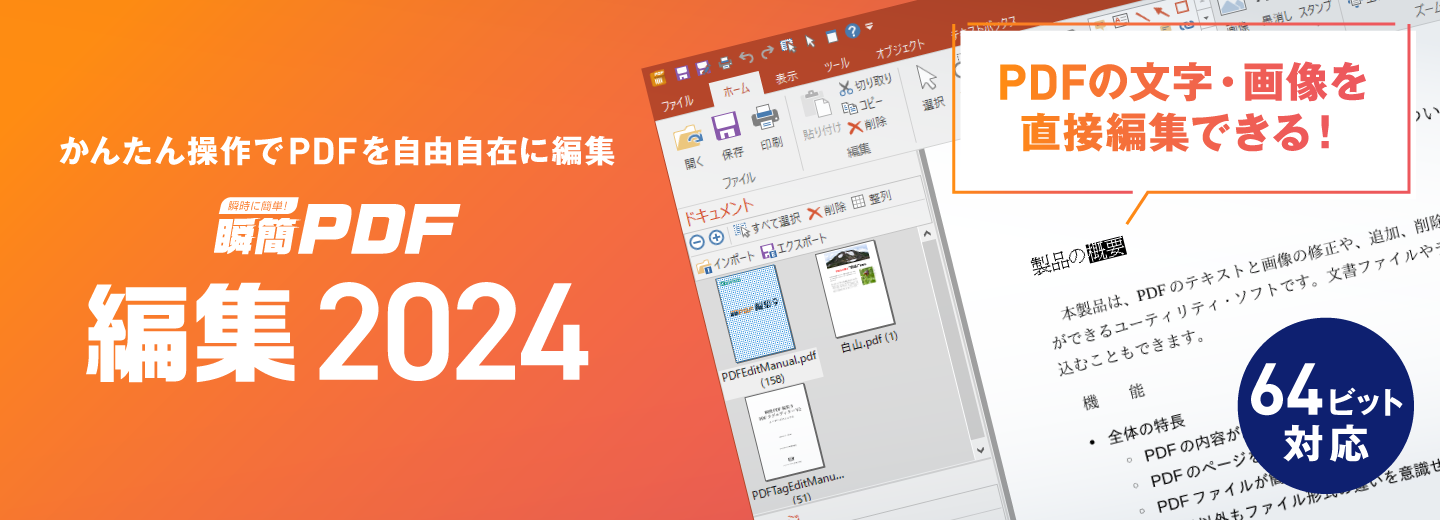Click 削除 in the ドキュメント panel toolbar
The width and height of the screenshot is (1440, 520).
coord(826,210)
